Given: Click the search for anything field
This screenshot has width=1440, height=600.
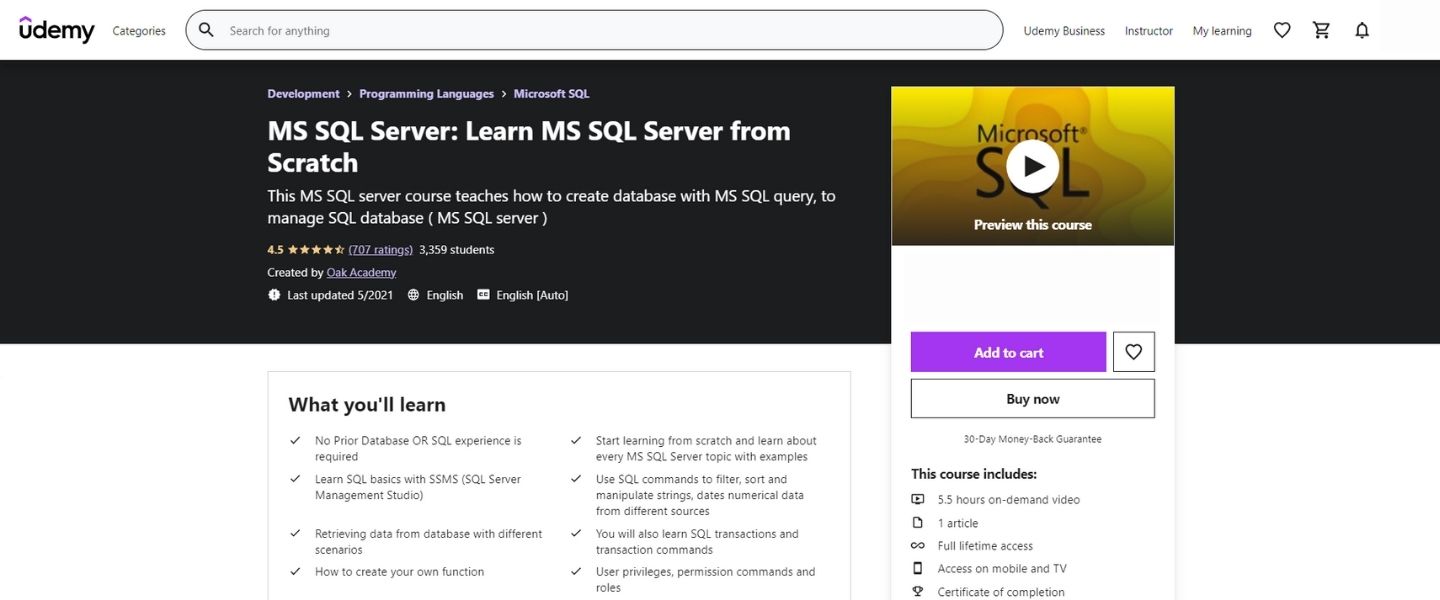Looking at the screenshot, I should coord(594,30).
